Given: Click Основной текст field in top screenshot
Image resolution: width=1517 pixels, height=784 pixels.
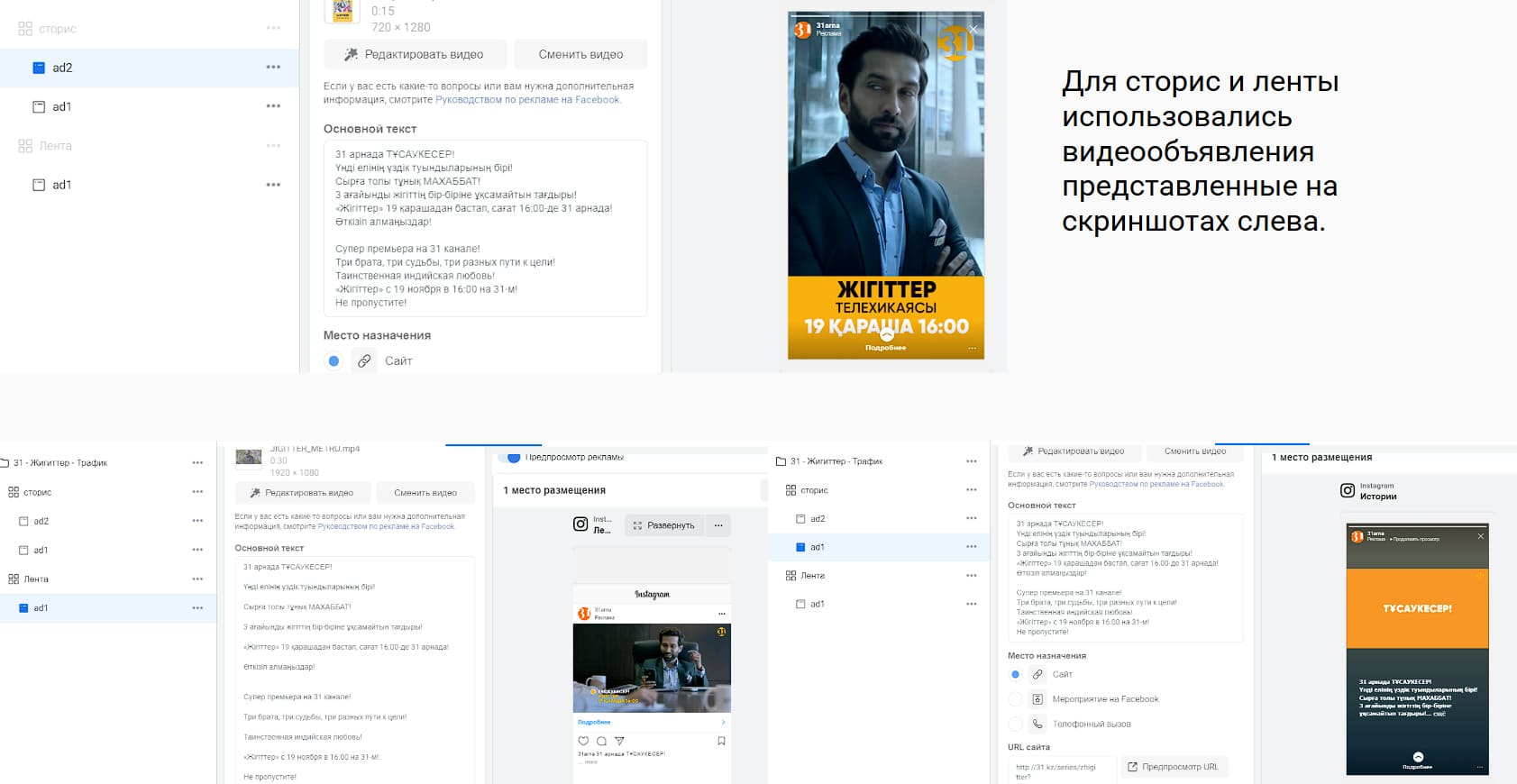Looking at the screenshot, I should 485,228.
